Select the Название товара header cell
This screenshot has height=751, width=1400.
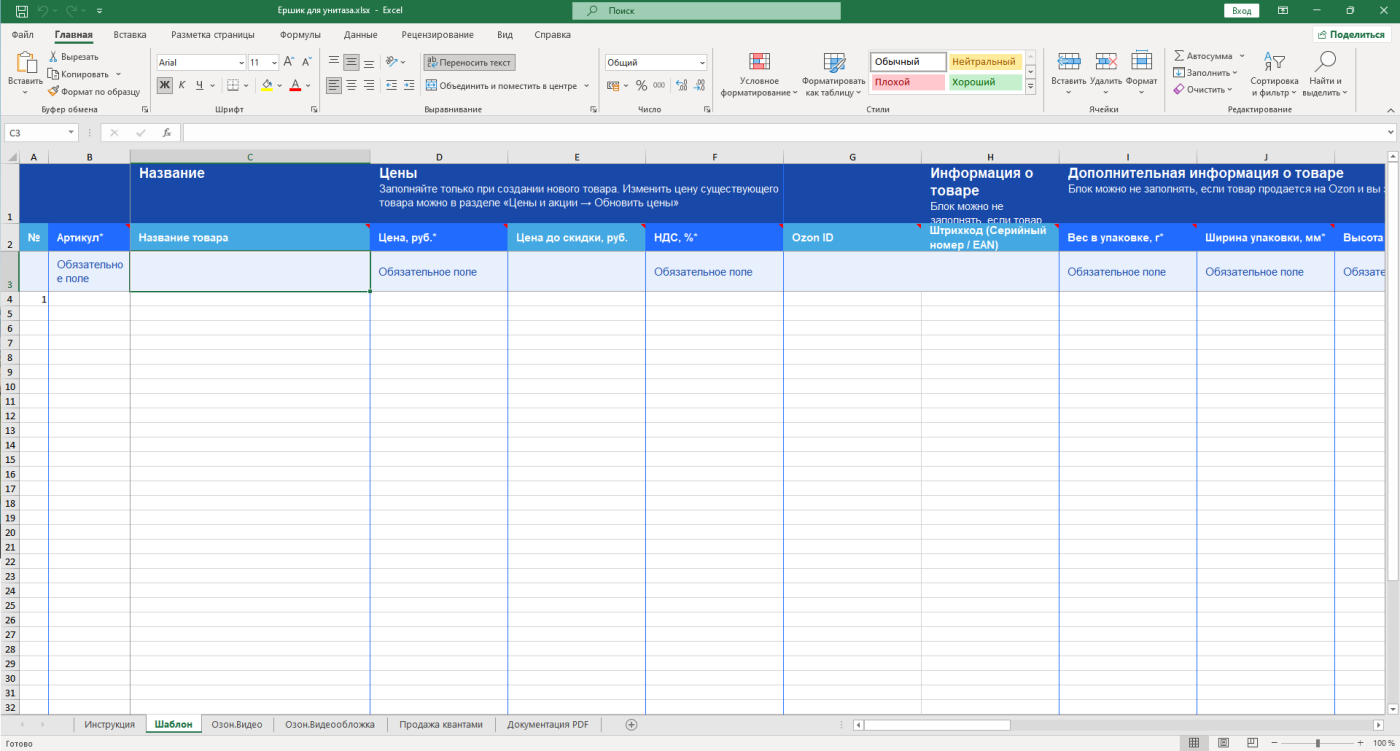pyautogui.click(x=250, y=237)
